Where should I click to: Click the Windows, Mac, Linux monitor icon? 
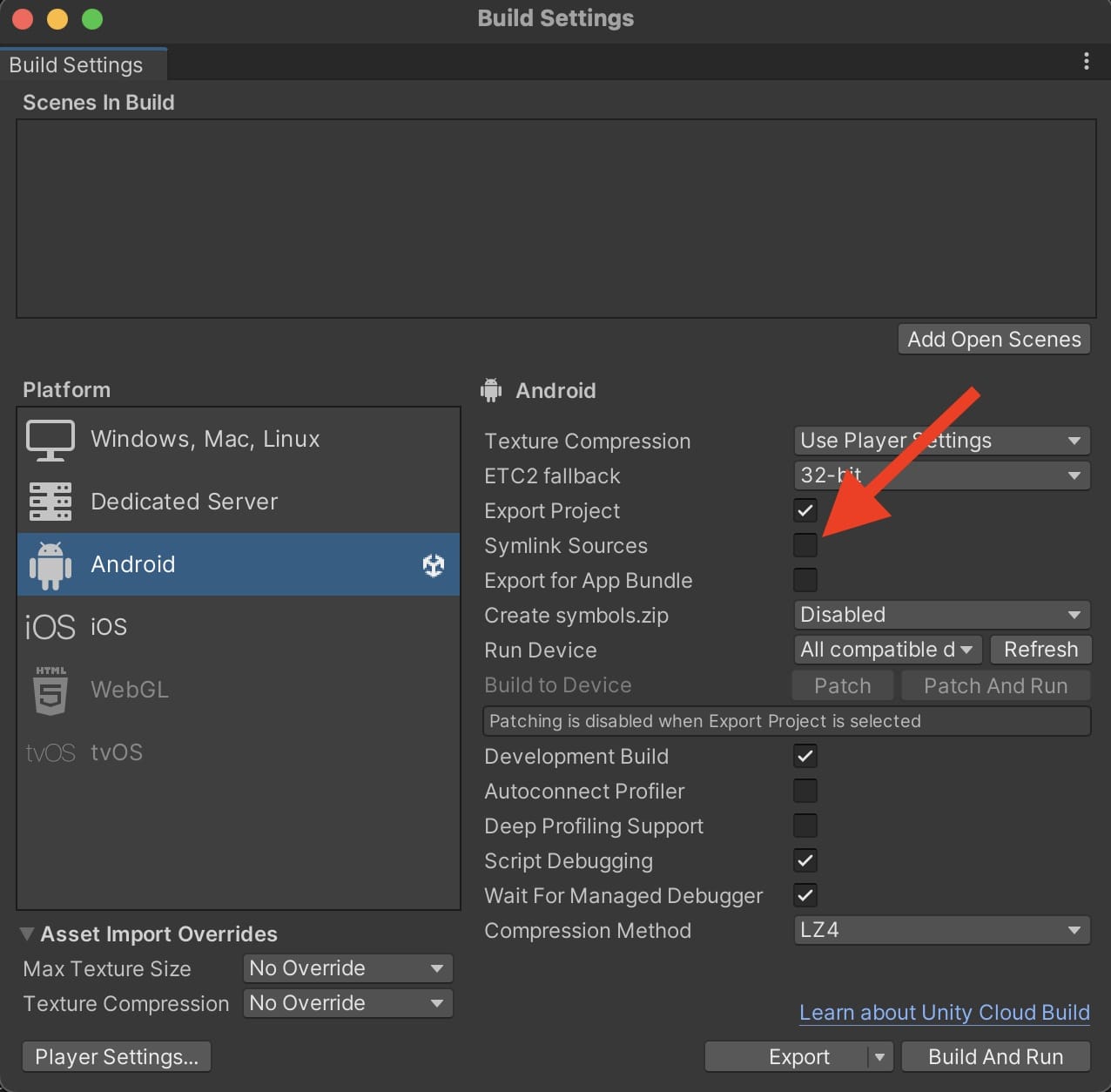coord(50,440)
